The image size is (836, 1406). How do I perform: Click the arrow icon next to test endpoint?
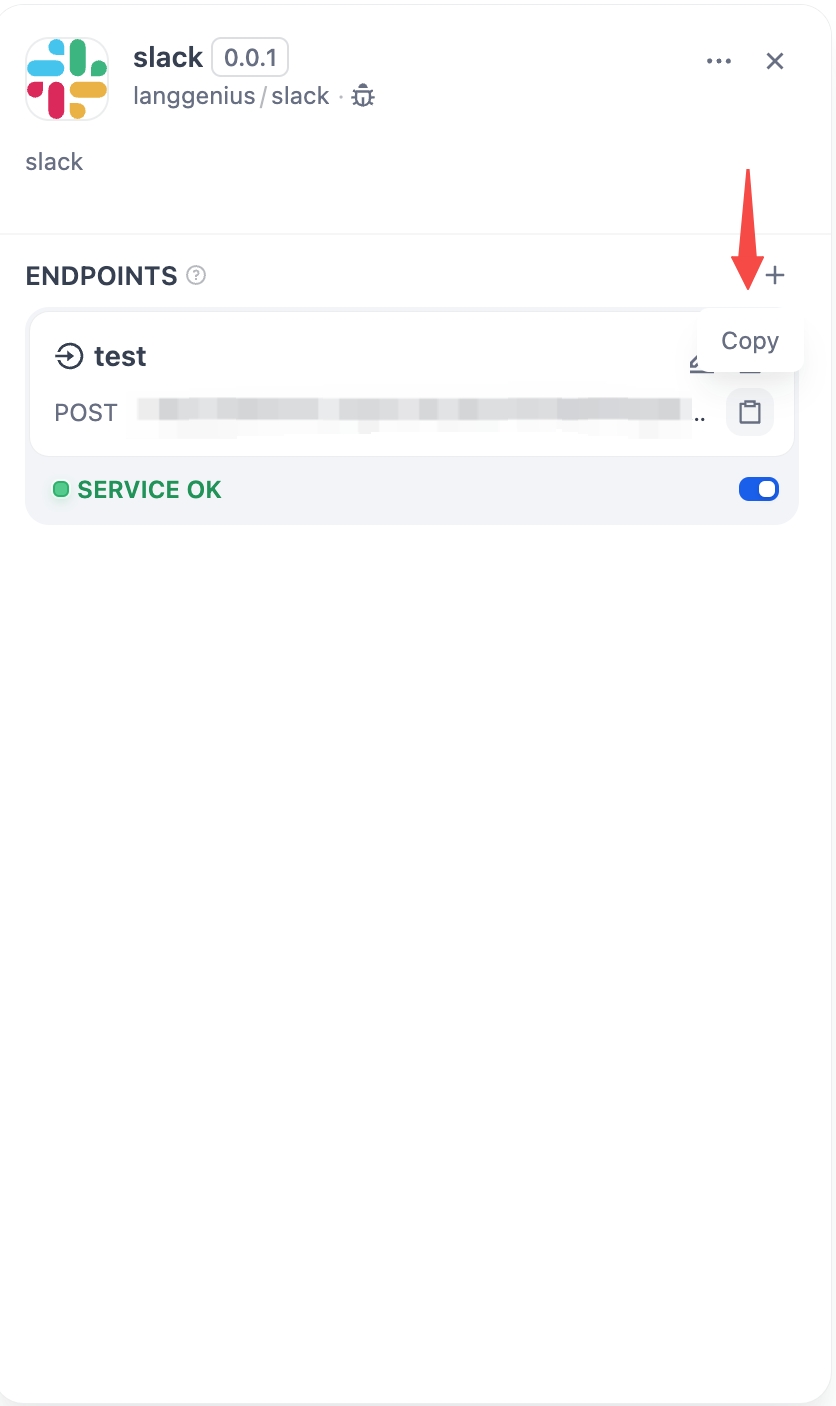tap(68, 356)
